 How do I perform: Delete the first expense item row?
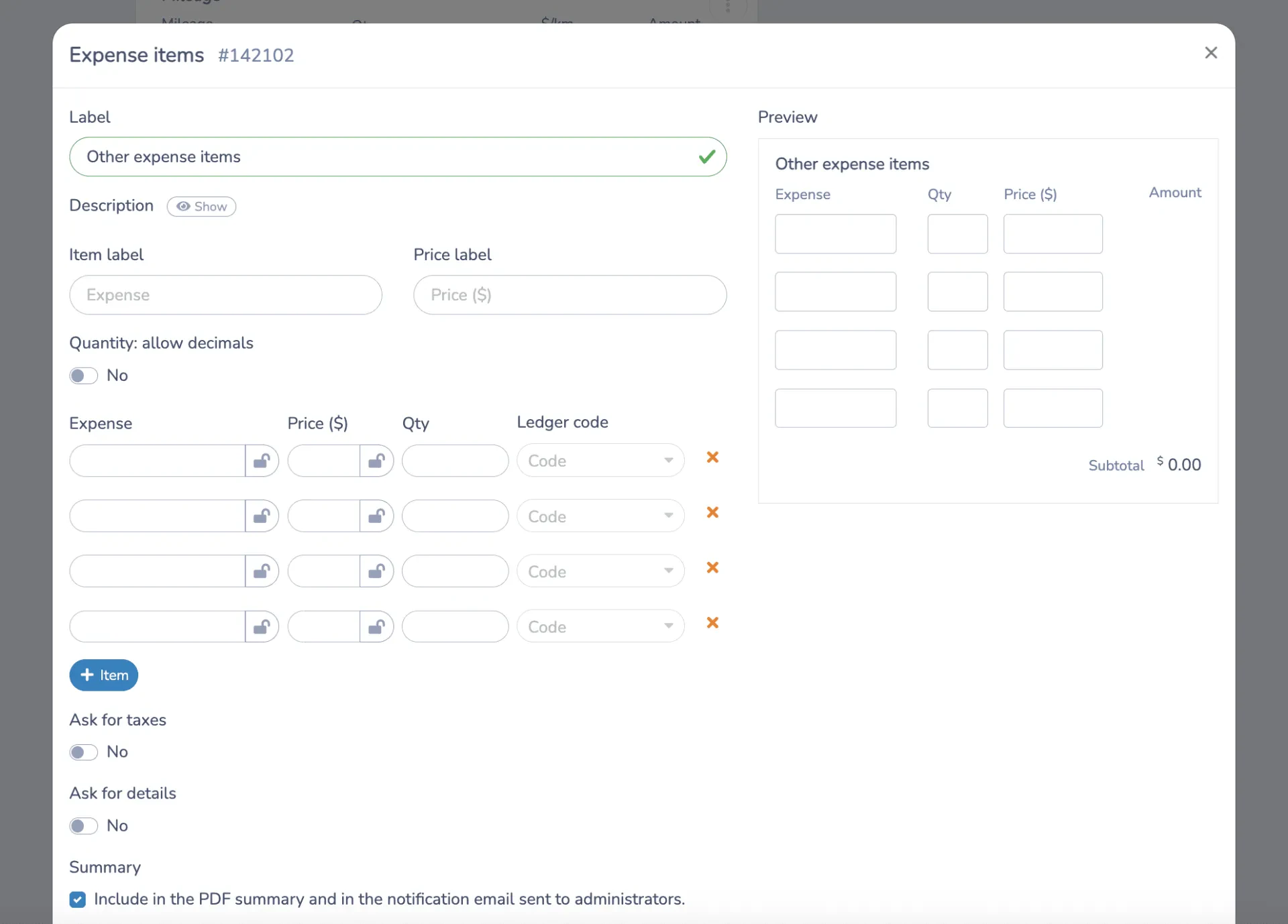click(x=712, y=457)
